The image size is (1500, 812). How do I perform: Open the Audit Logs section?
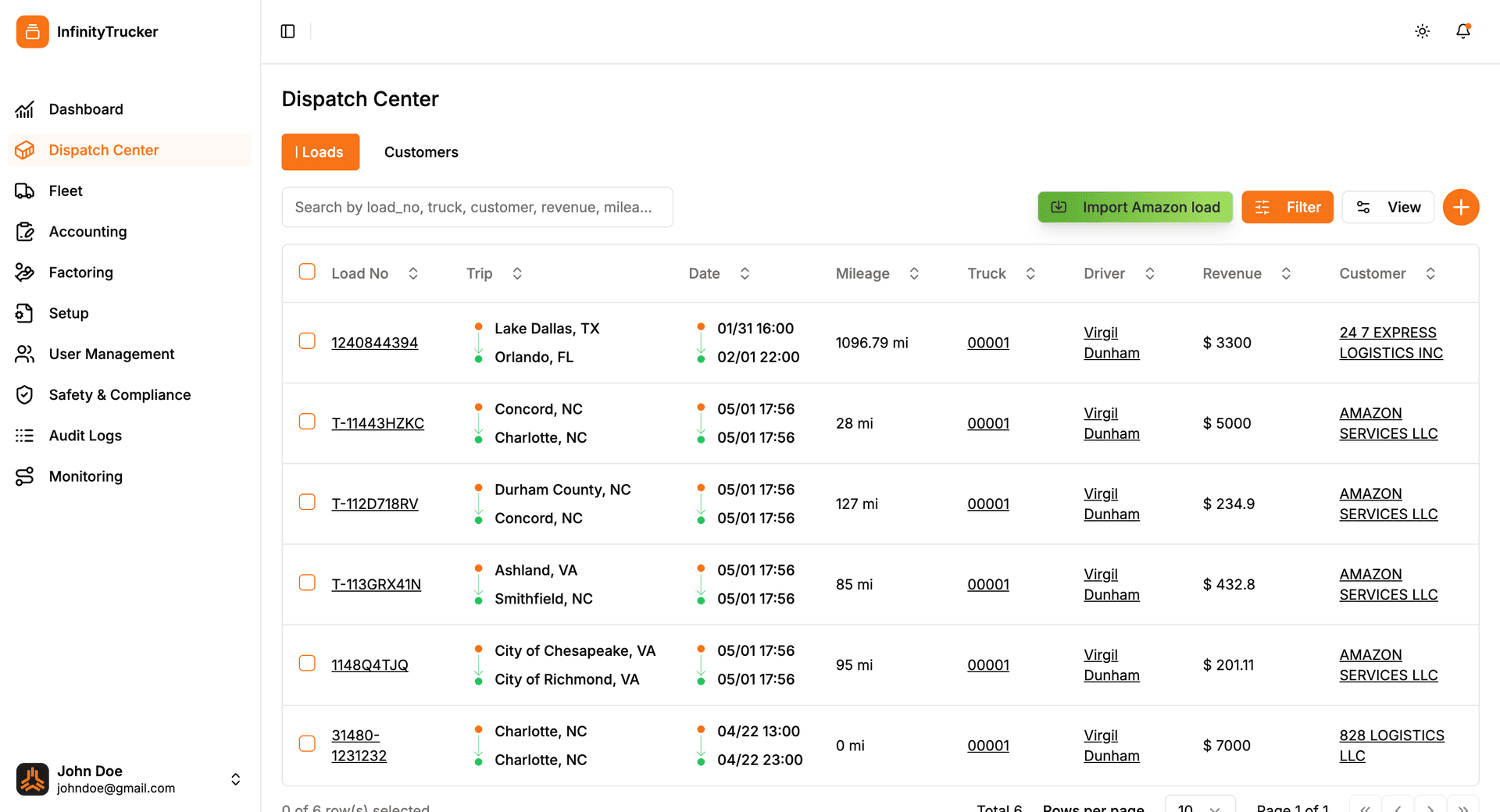coord(85,435)
